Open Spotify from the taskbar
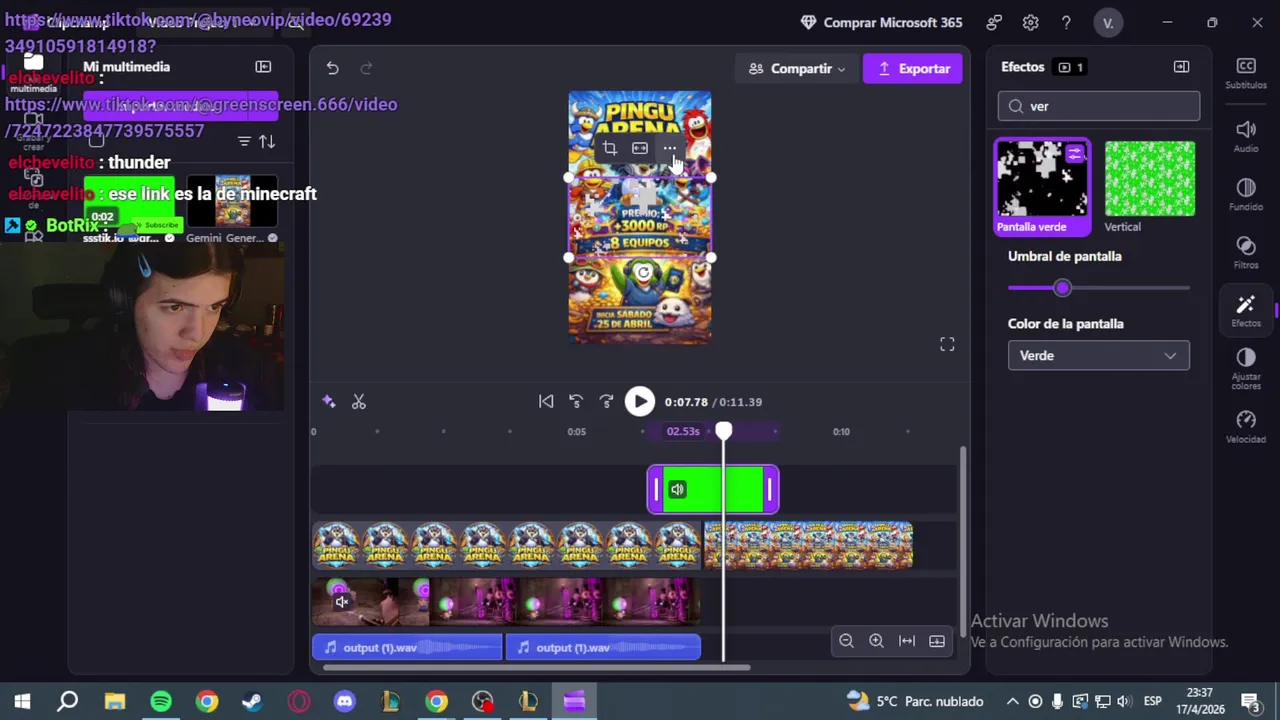 (x=161, y=701)
